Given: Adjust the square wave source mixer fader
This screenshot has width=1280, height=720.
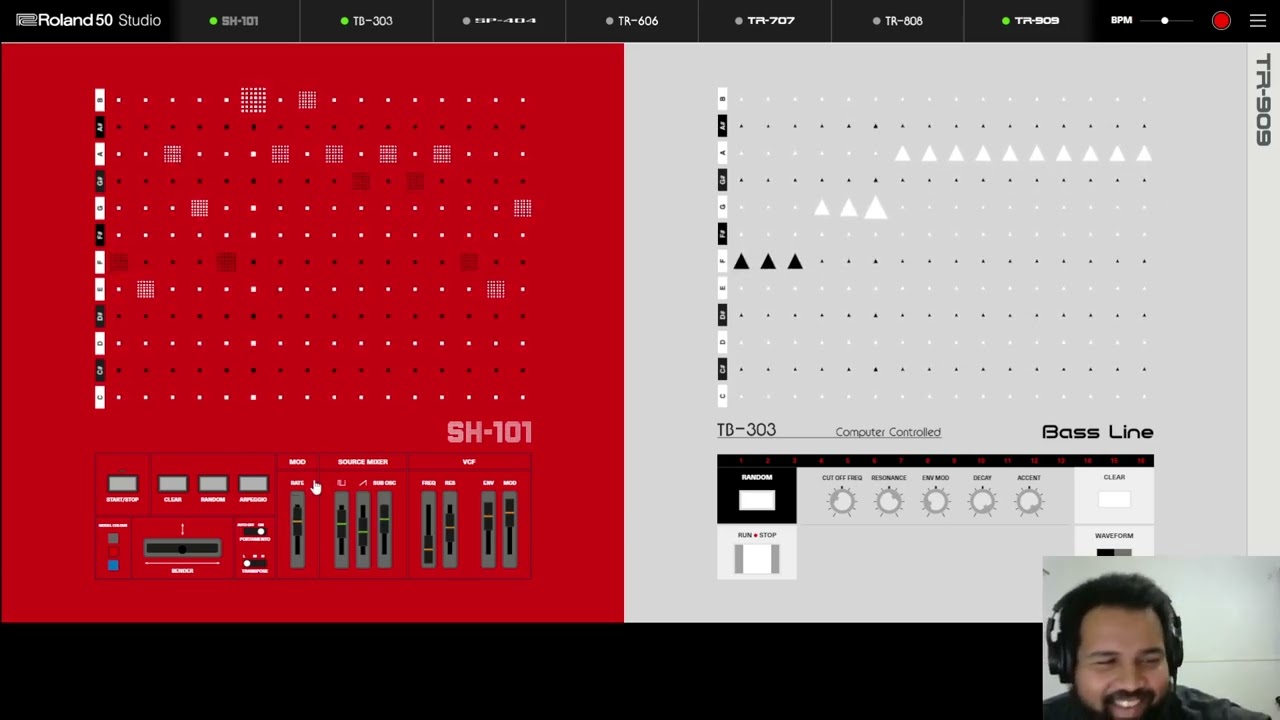Looking at the screenshot, I should [x=341, y=530].
